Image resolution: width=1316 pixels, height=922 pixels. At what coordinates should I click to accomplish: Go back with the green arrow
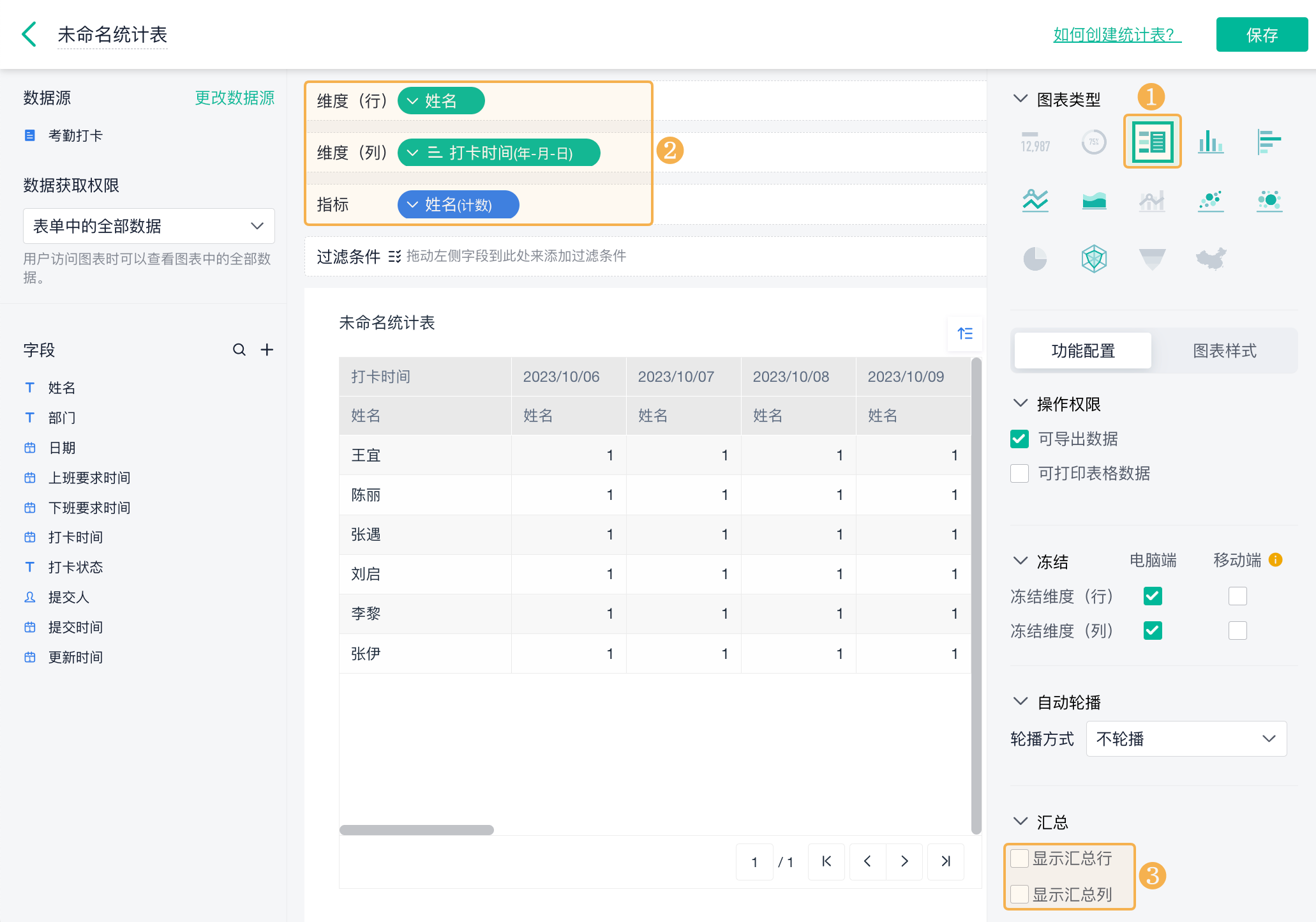29,34
